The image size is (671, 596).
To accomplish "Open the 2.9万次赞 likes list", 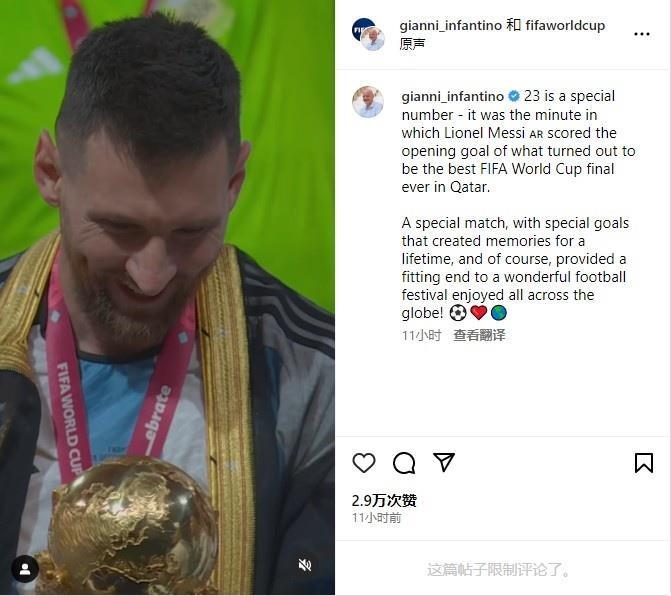I will [384, 500].
